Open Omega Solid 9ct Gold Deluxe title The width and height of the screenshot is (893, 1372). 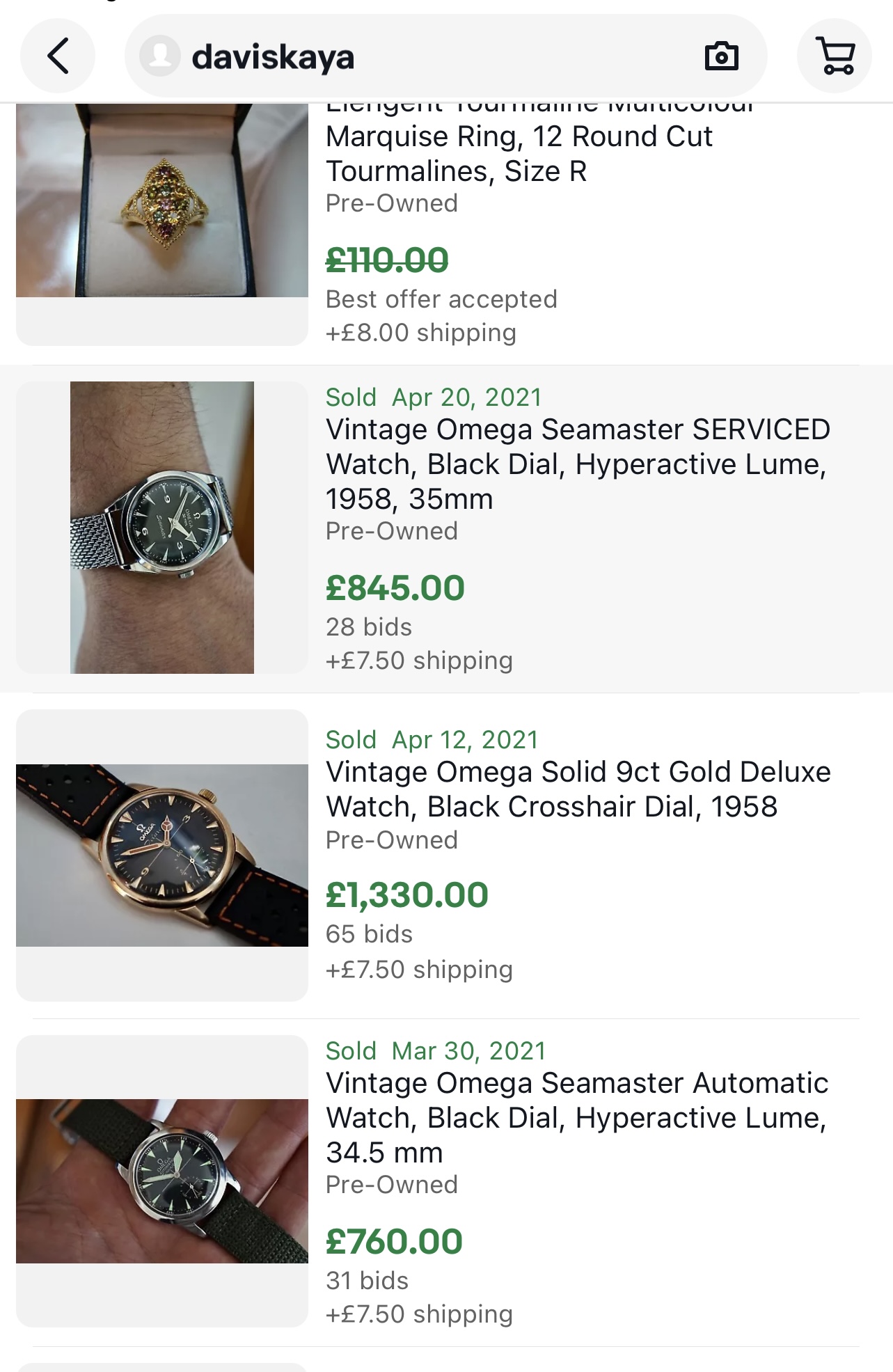(578, 789)
